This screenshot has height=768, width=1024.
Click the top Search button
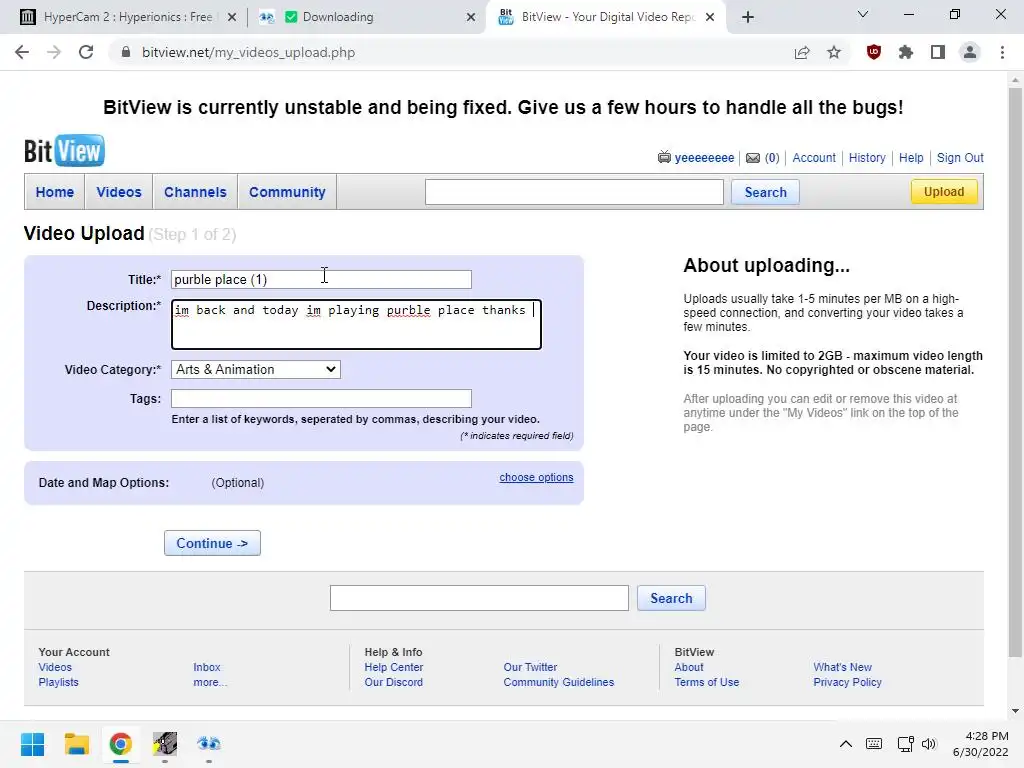tap(765, 192)
